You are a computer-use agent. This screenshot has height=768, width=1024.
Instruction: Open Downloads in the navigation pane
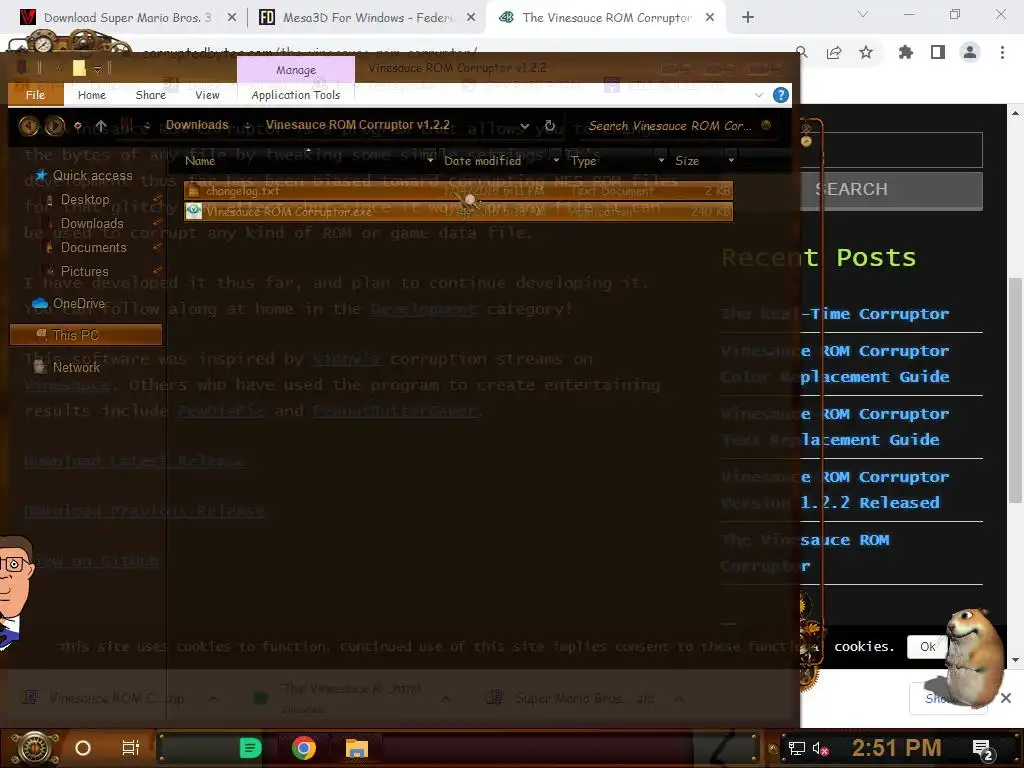(x=92, y=223)
